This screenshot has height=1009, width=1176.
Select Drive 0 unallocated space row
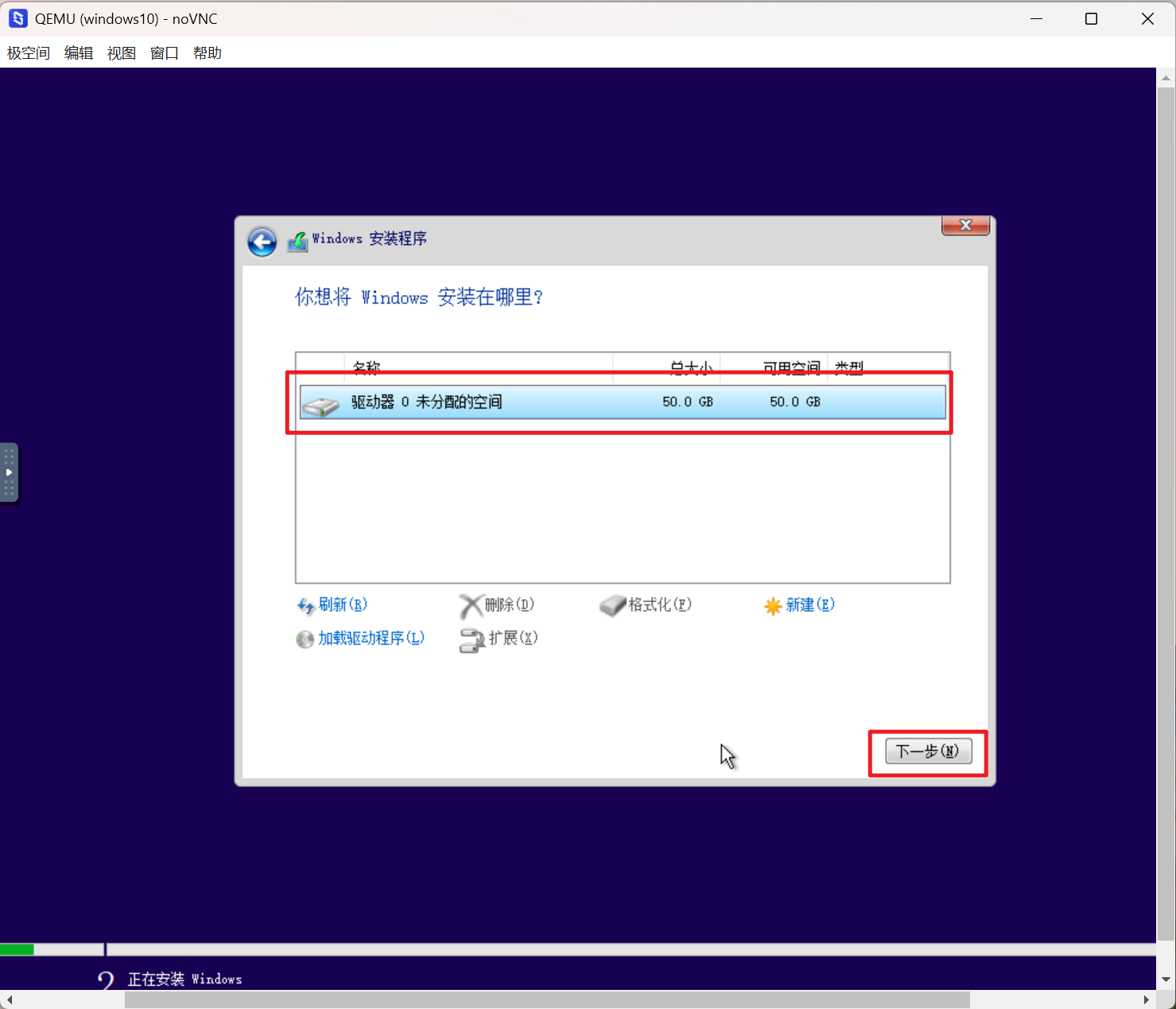point(623,402)
